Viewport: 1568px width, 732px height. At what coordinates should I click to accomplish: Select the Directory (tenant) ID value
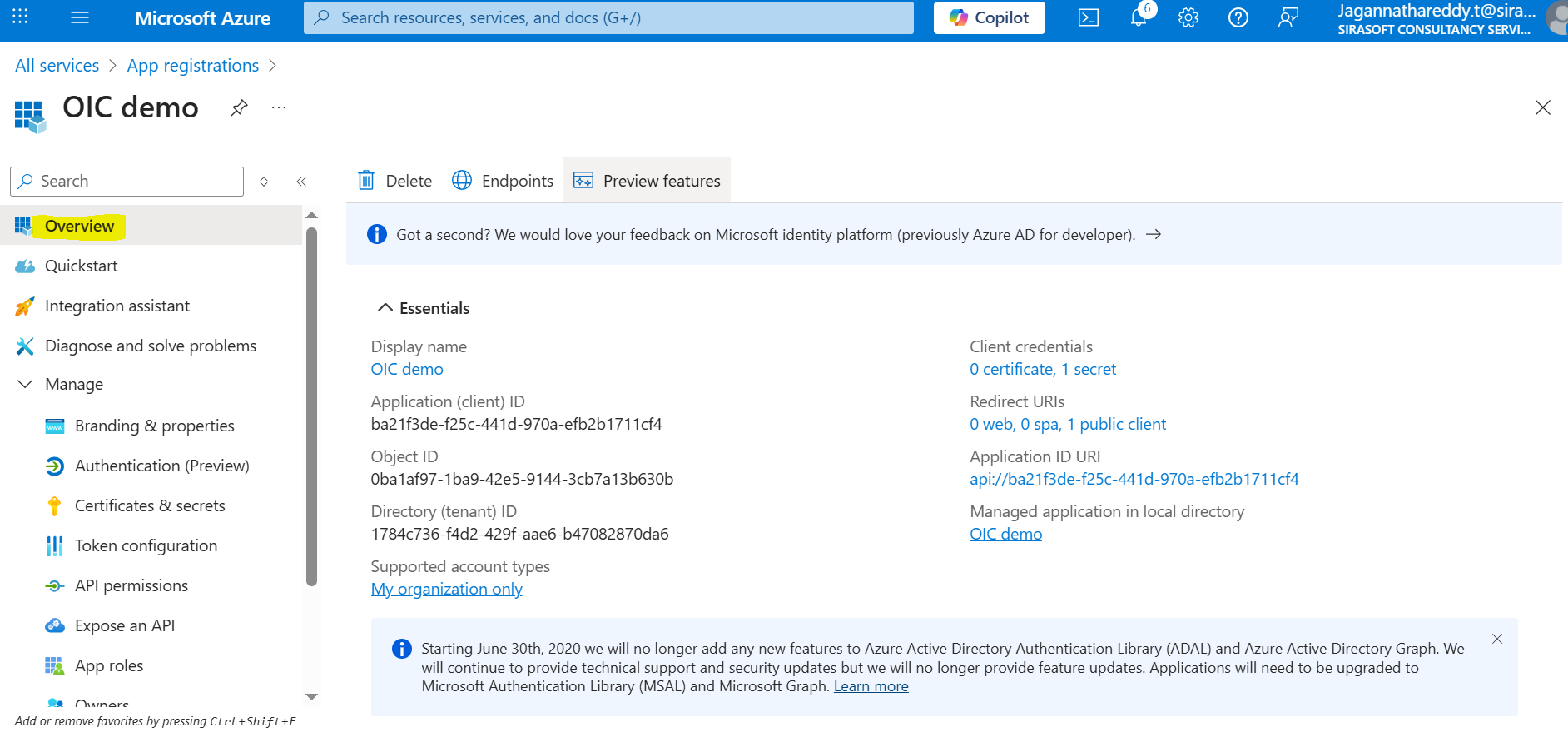pyautogui.click(x=520, y=534)
